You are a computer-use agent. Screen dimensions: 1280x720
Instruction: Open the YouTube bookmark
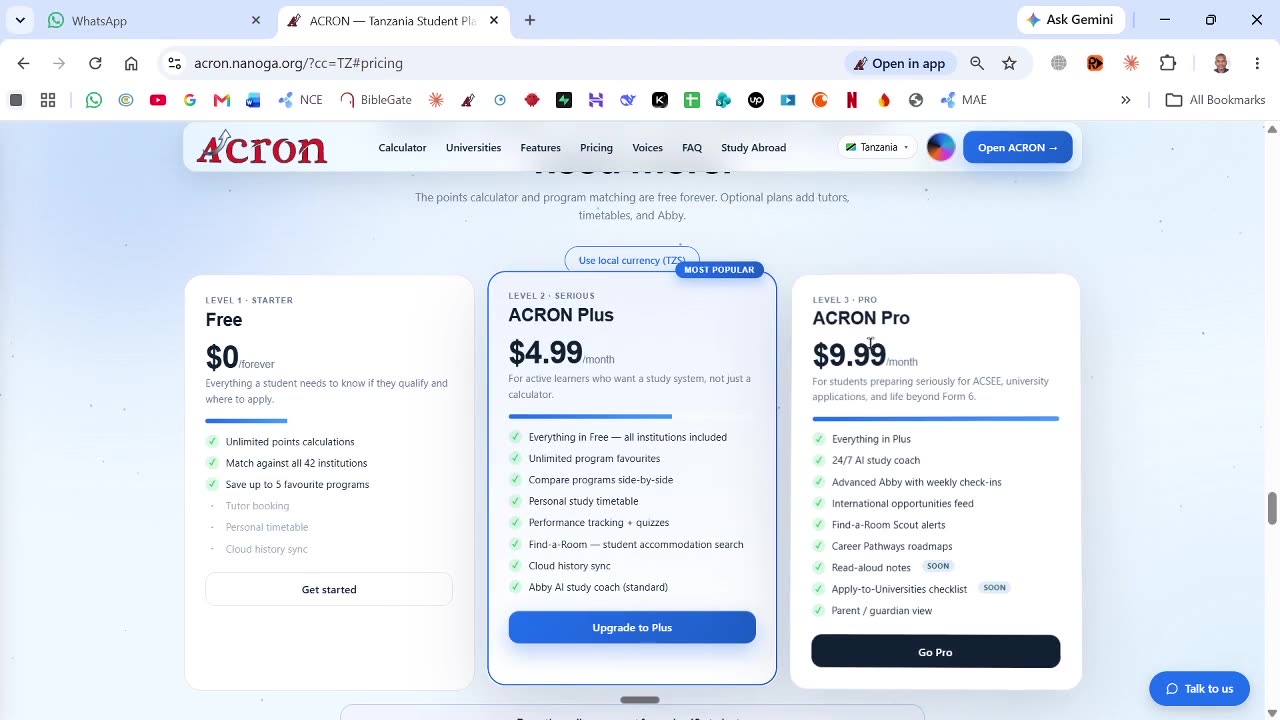(158, 100)
